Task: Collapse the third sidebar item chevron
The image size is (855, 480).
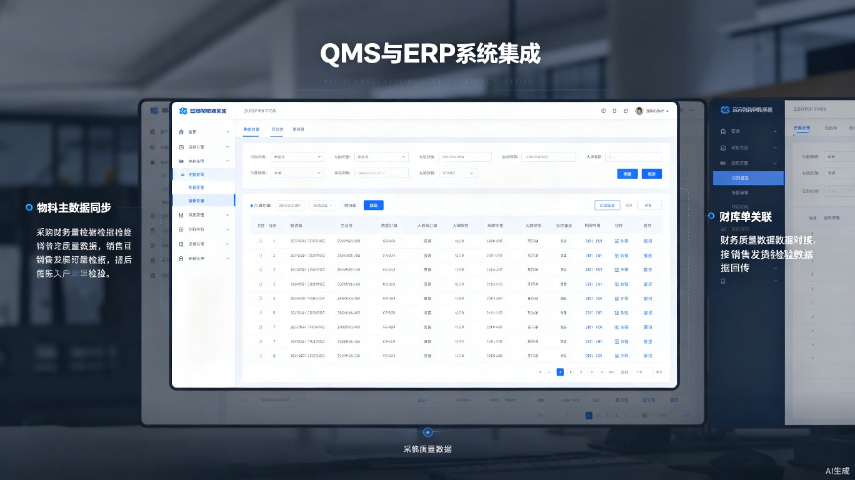Action: tap(227, 161)
